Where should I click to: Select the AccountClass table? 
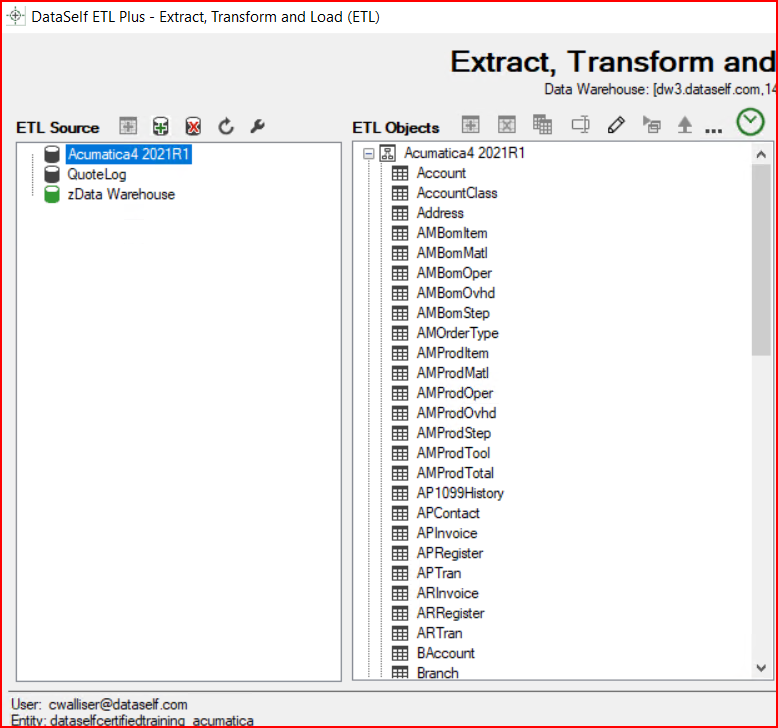point(456,193)
